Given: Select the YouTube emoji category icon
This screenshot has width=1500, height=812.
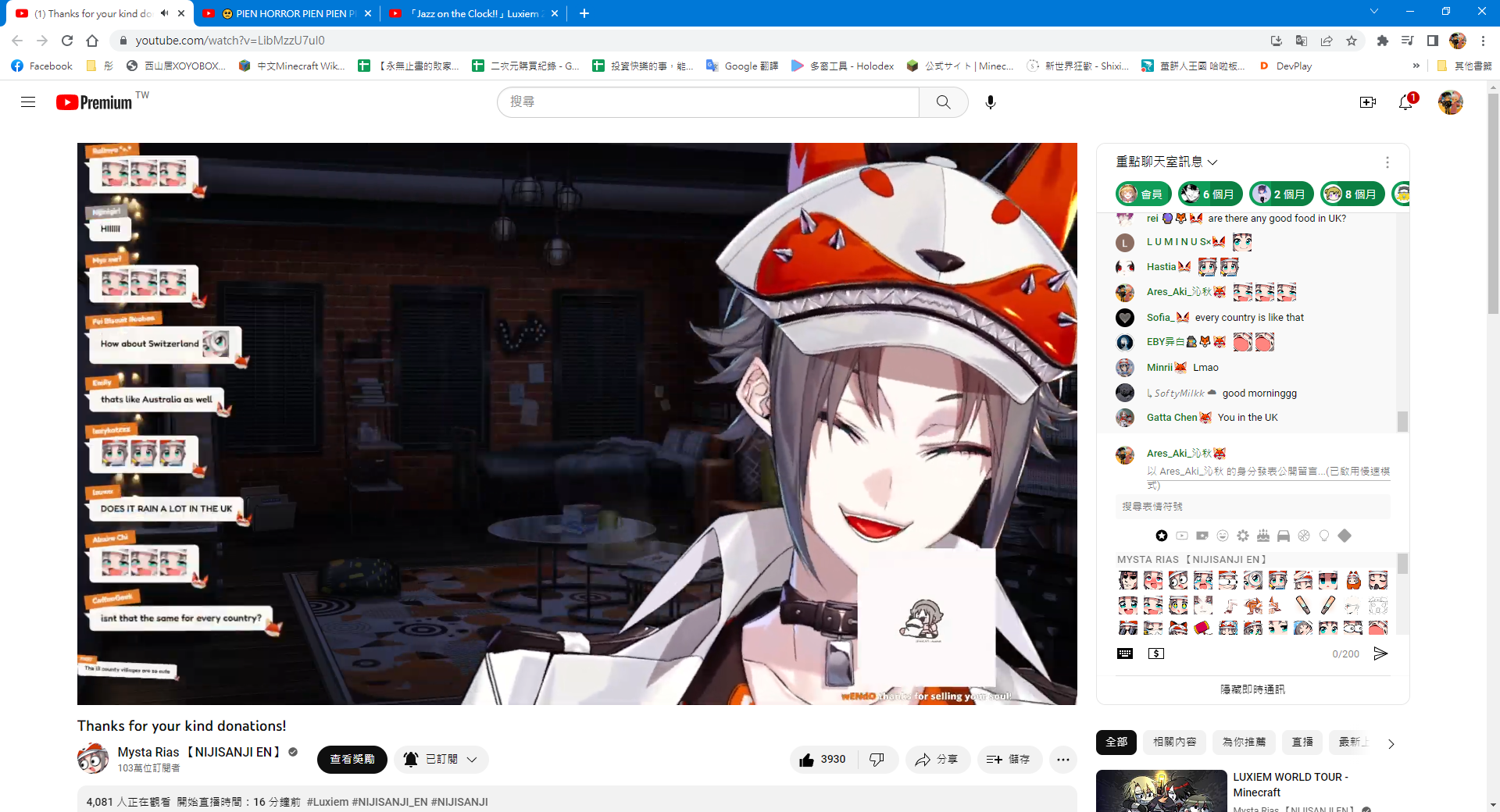Looking at the screenshot, I should pos(1182,536).
